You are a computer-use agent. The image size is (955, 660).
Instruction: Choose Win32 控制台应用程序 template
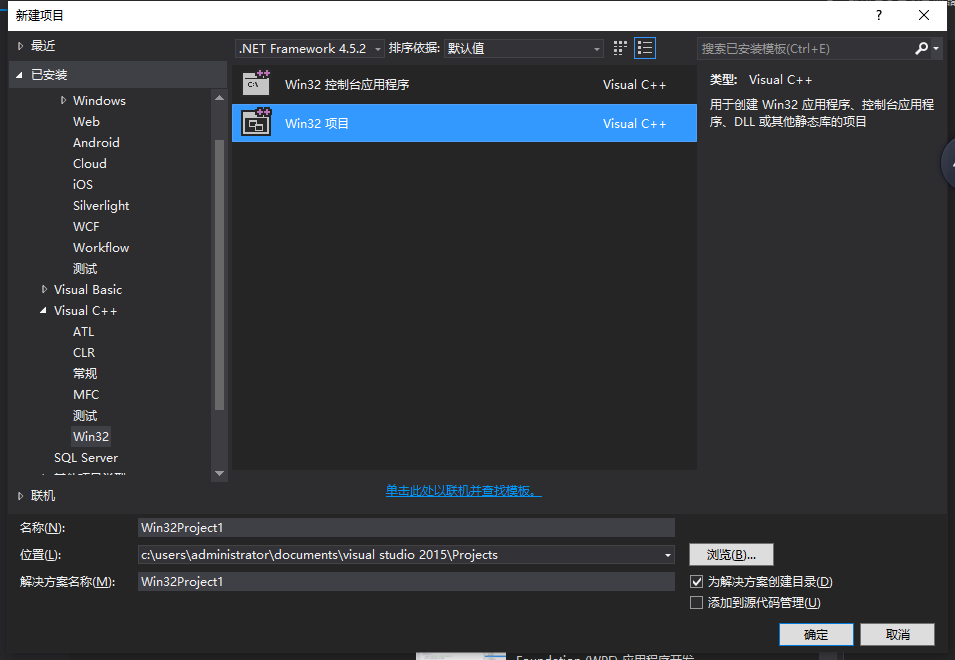(464, 85)
